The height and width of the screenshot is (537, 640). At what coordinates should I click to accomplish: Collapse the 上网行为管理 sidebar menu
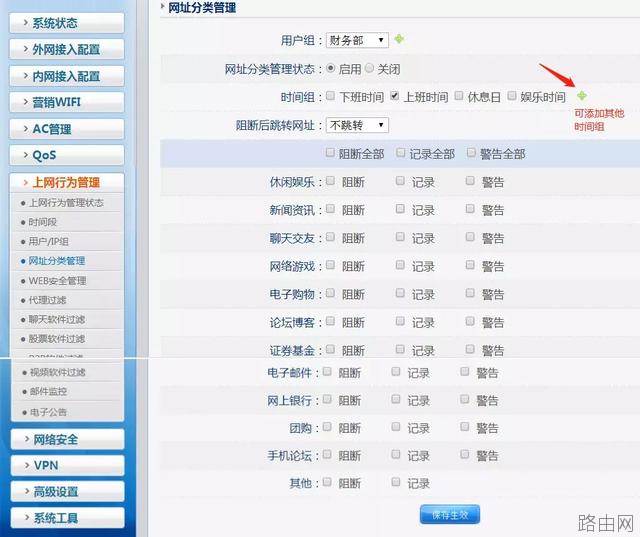(67, 182)
